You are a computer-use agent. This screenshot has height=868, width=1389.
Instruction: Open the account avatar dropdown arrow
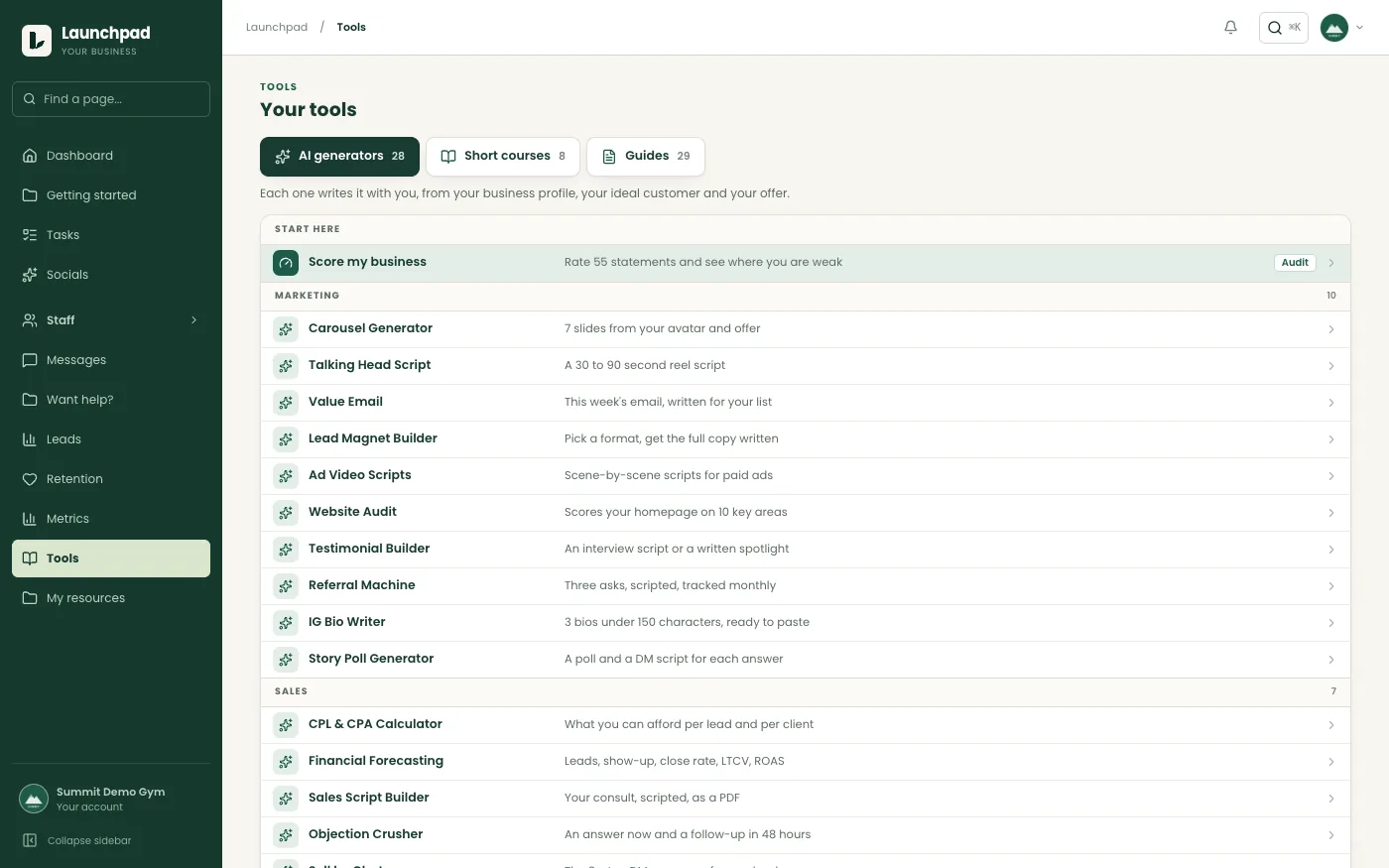pos(1359,28)
